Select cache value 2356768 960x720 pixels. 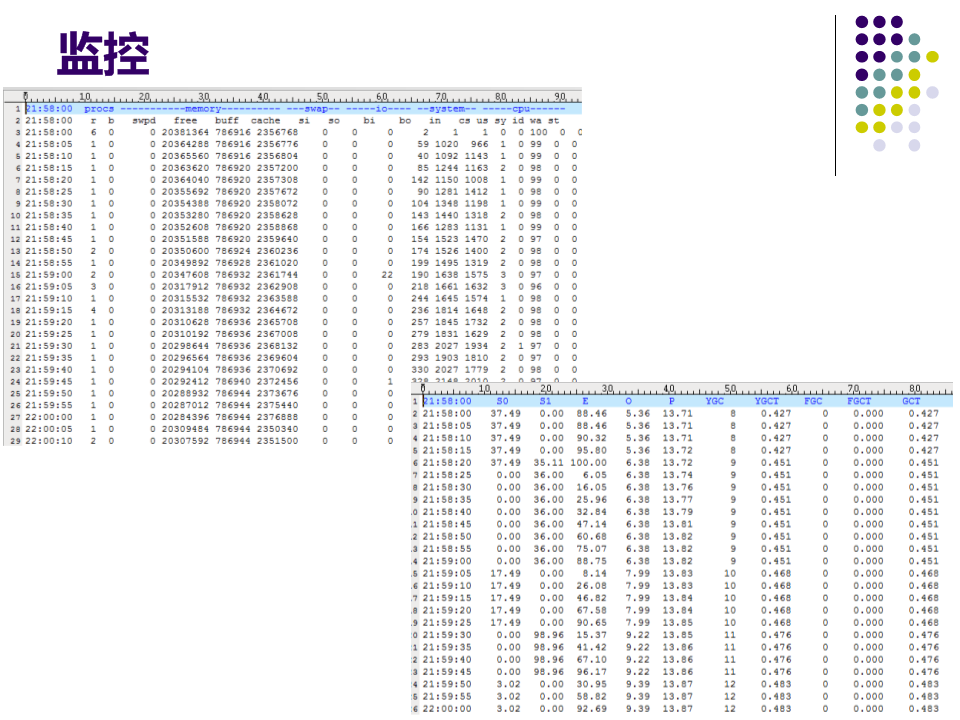[277, 132]
